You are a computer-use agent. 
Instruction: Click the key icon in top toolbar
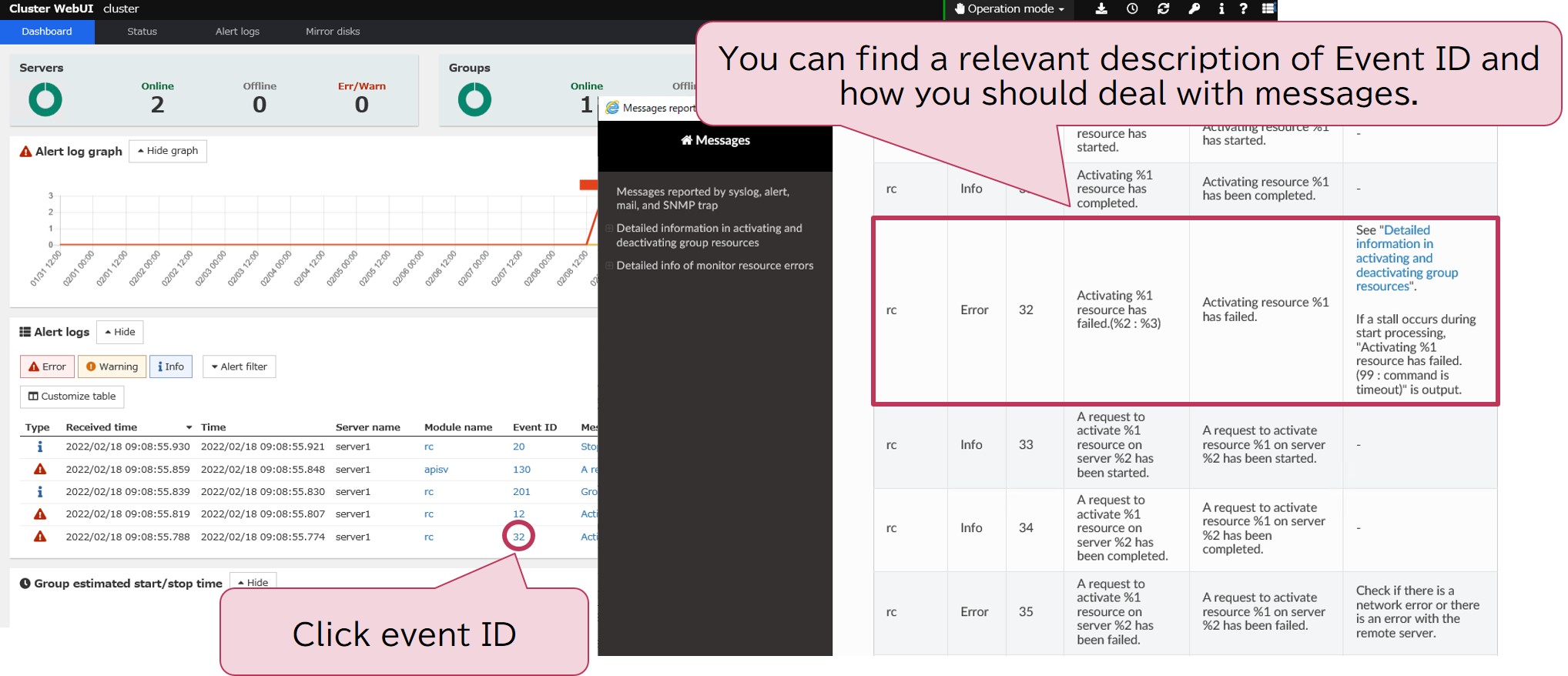[x=1194, y=9]
